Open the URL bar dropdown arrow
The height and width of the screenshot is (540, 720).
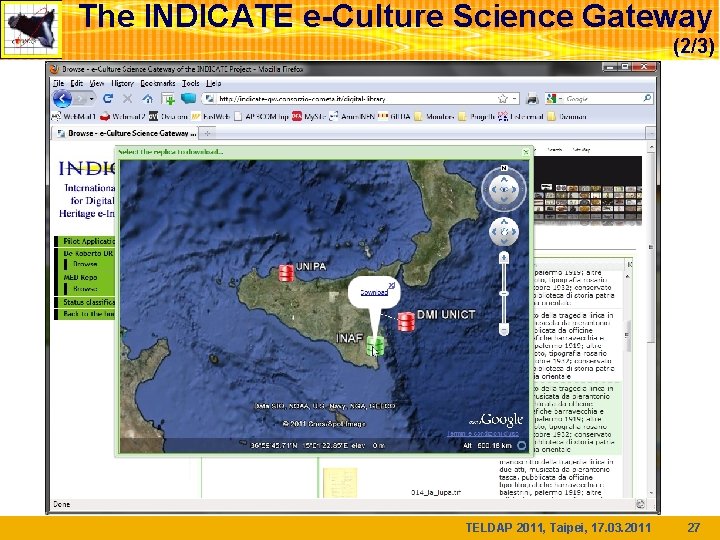click(x=515, y=99)
